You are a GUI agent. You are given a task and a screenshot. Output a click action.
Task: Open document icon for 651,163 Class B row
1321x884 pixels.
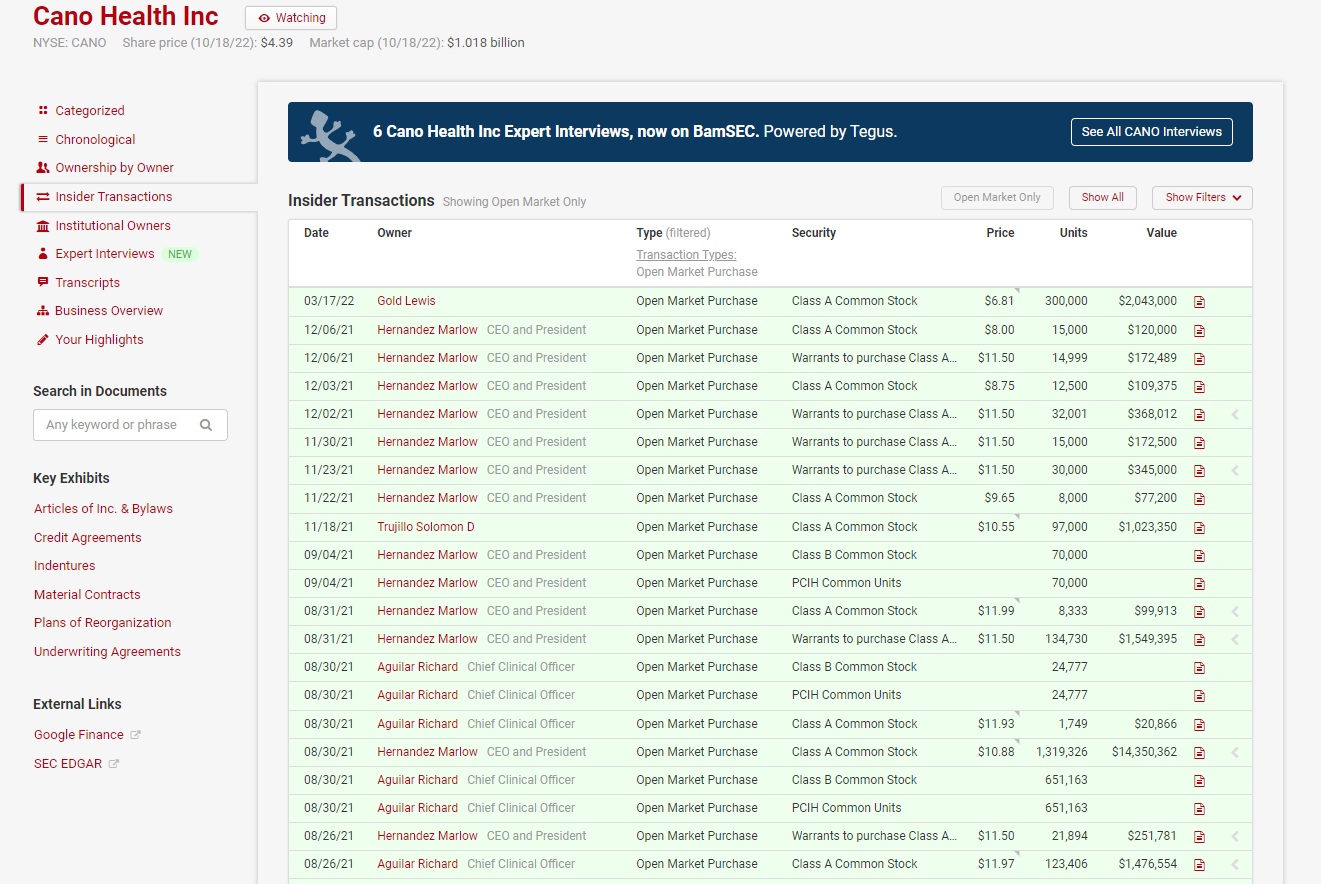[1199, 781]
